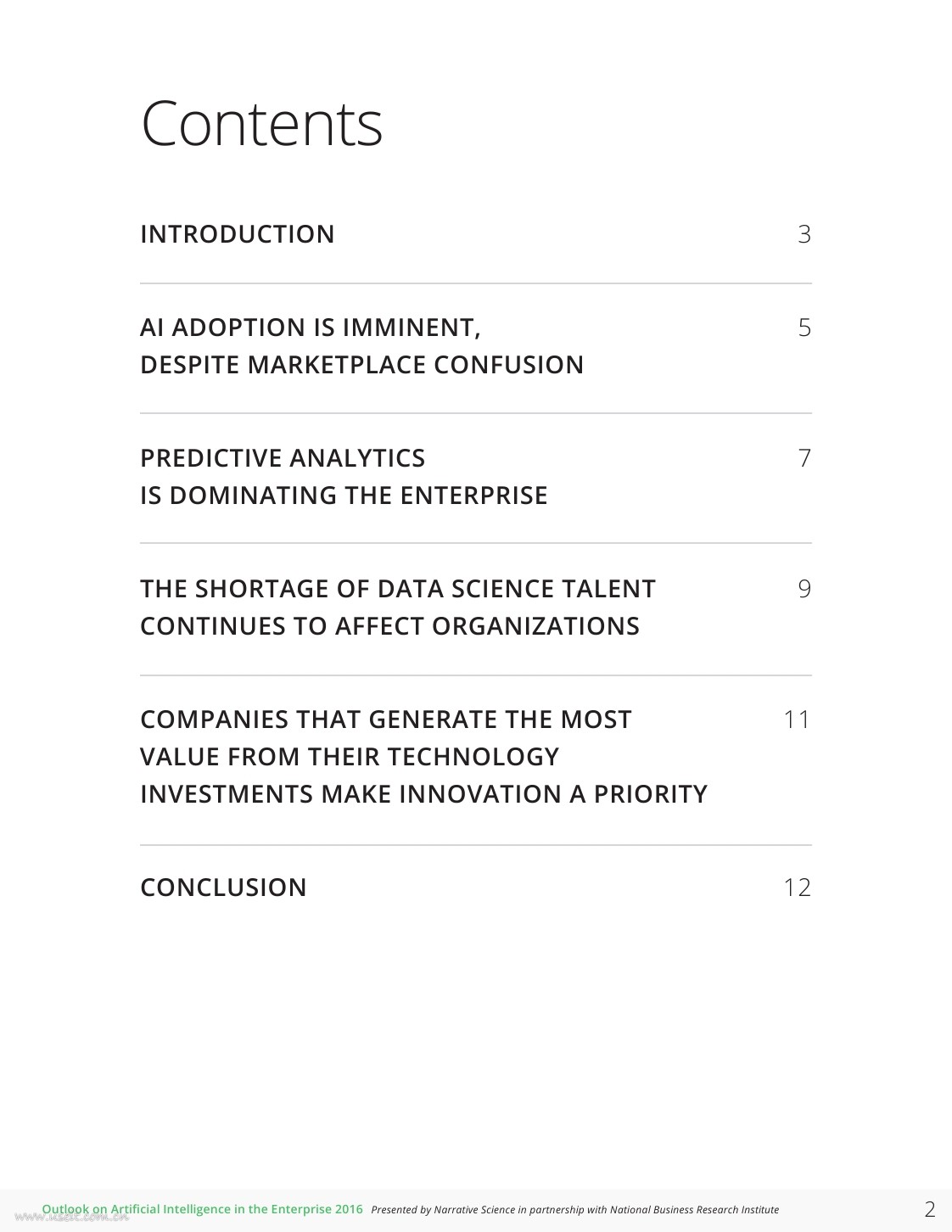952x1232 pixels.
Task: Click page number 3 beside Introduction
Action: [x=804, y=234]
